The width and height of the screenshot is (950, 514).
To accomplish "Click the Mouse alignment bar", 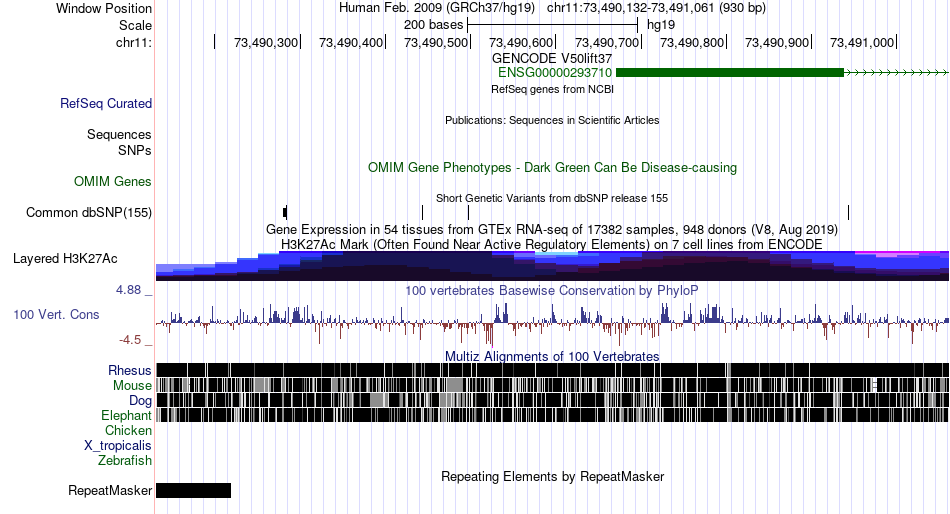I will (553, 385).
